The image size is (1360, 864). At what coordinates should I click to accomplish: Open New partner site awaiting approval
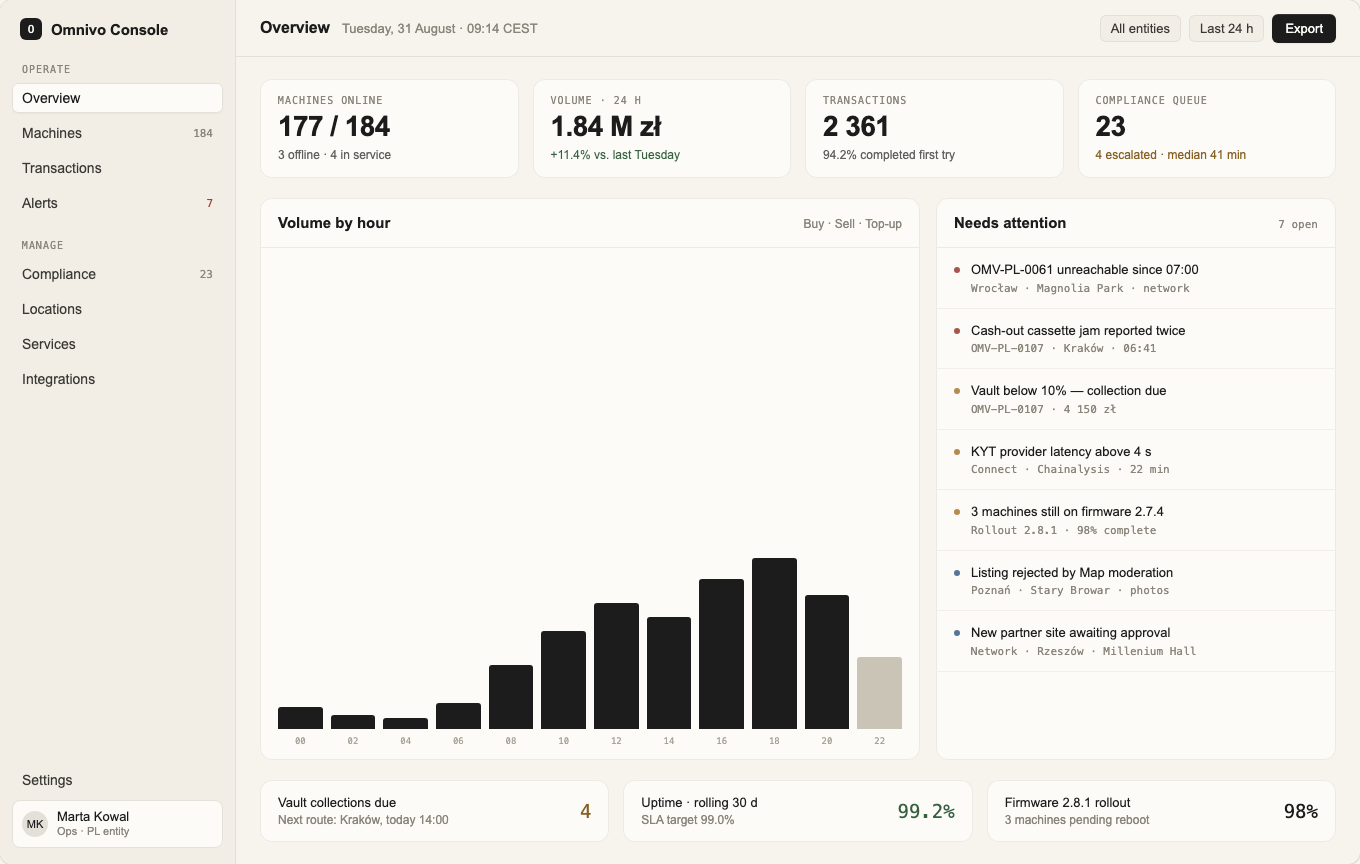[1136, 641]
